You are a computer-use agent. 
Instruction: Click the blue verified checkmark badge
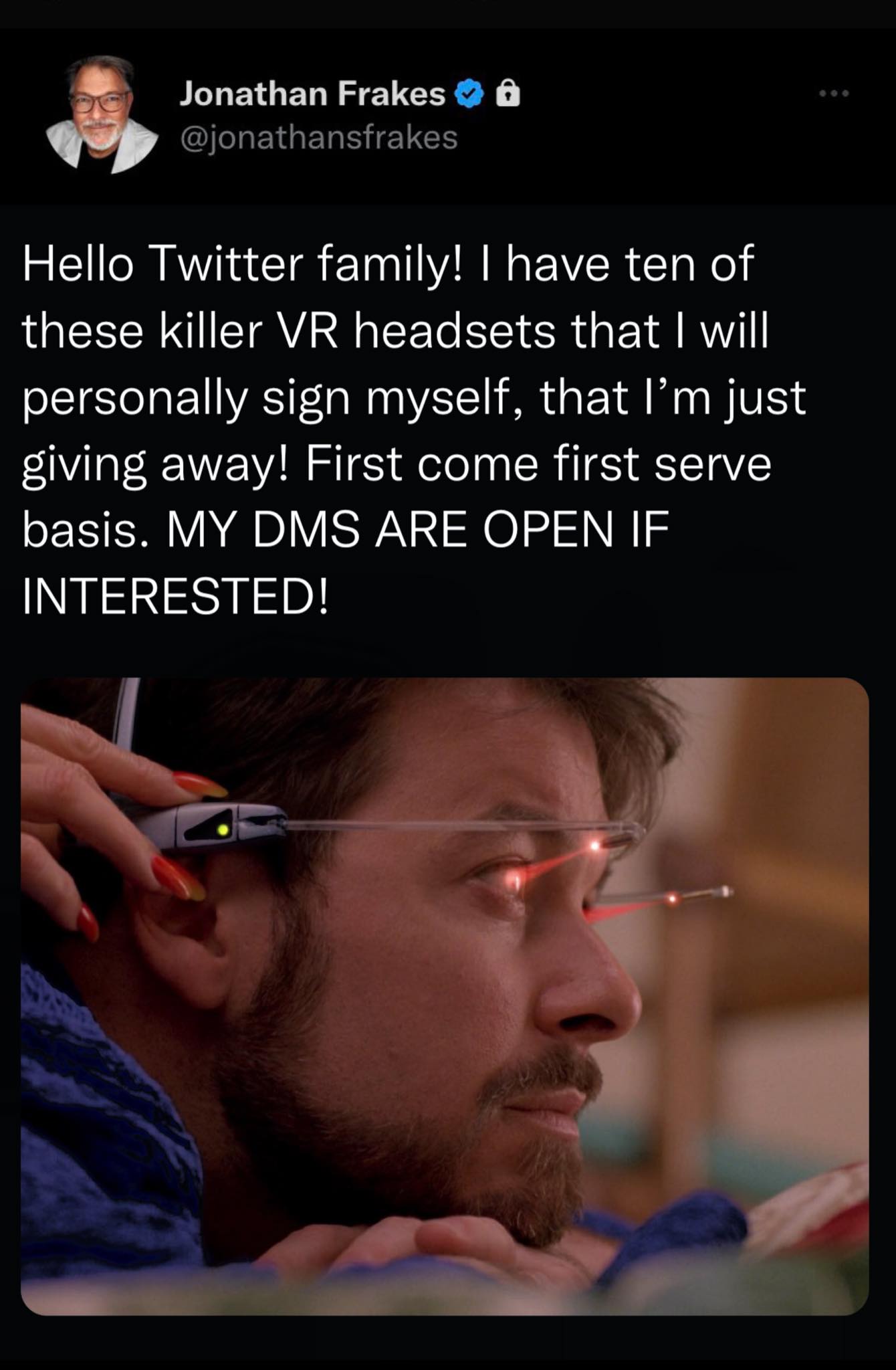[469, 94]
